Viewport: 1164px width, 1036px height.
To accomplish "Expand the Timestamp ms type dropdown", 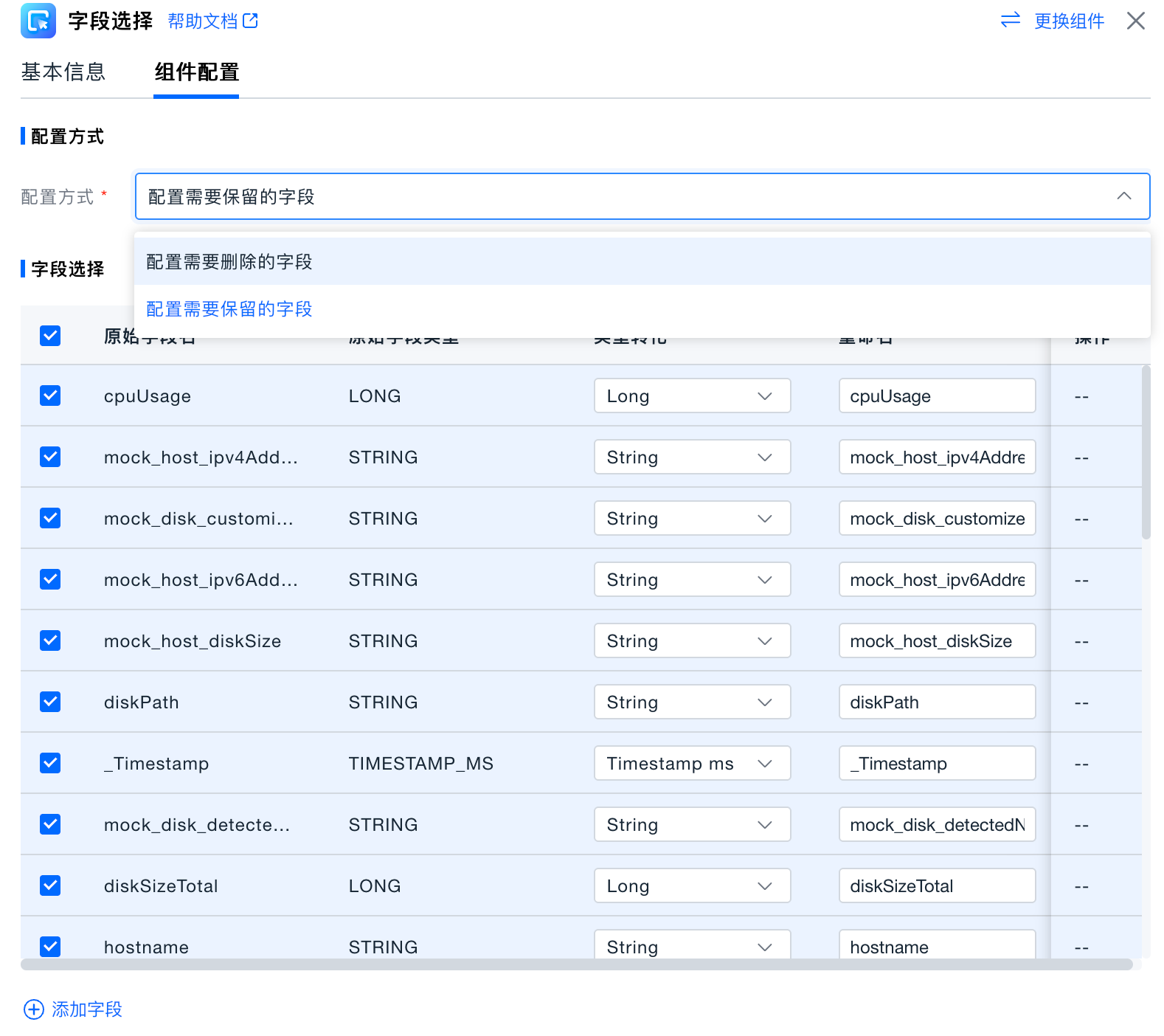I will pos(691,764).
